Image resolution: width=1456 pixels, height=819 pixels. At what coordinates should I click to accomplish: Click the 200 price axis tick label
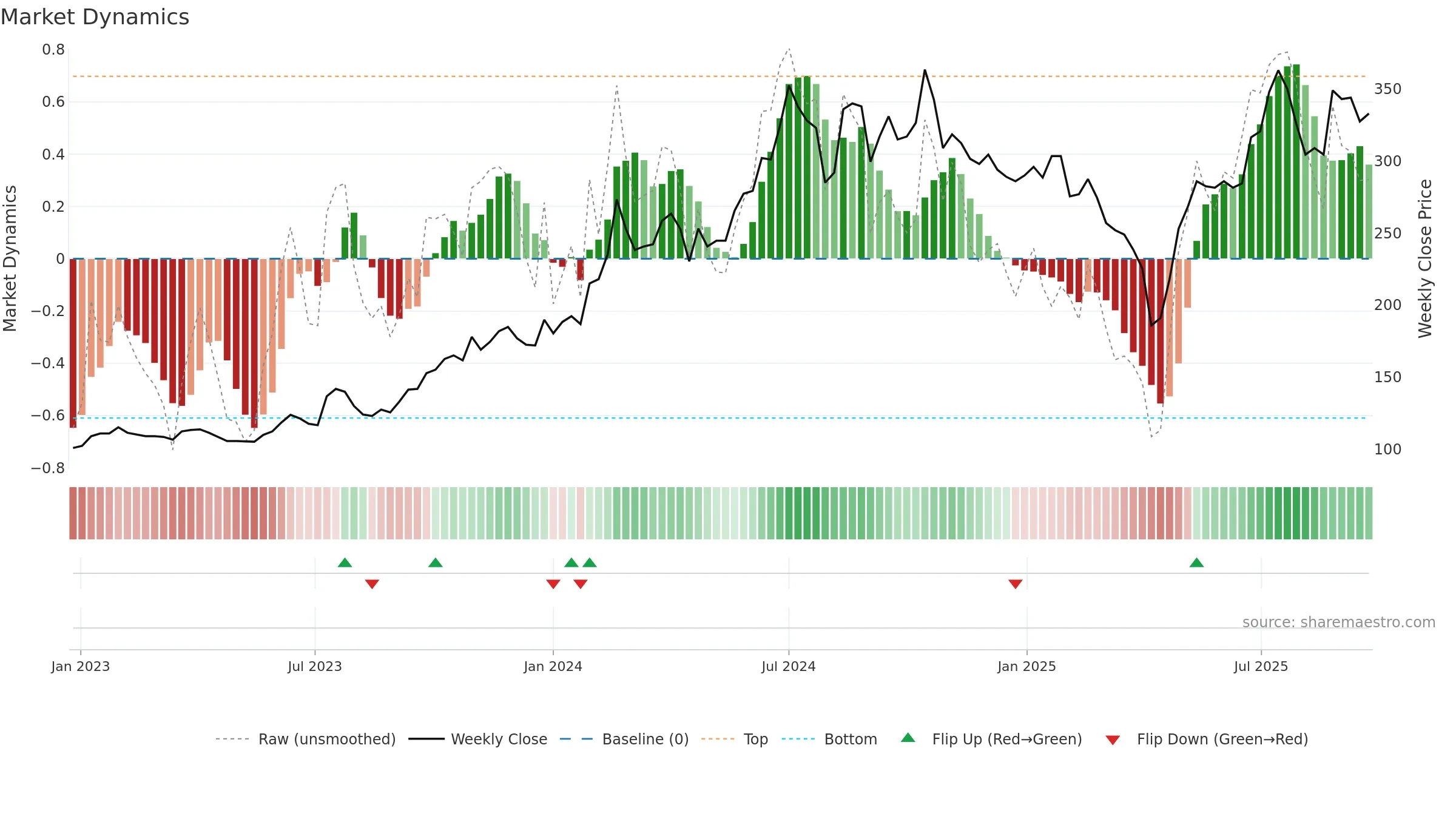[x=1388, y=305]
